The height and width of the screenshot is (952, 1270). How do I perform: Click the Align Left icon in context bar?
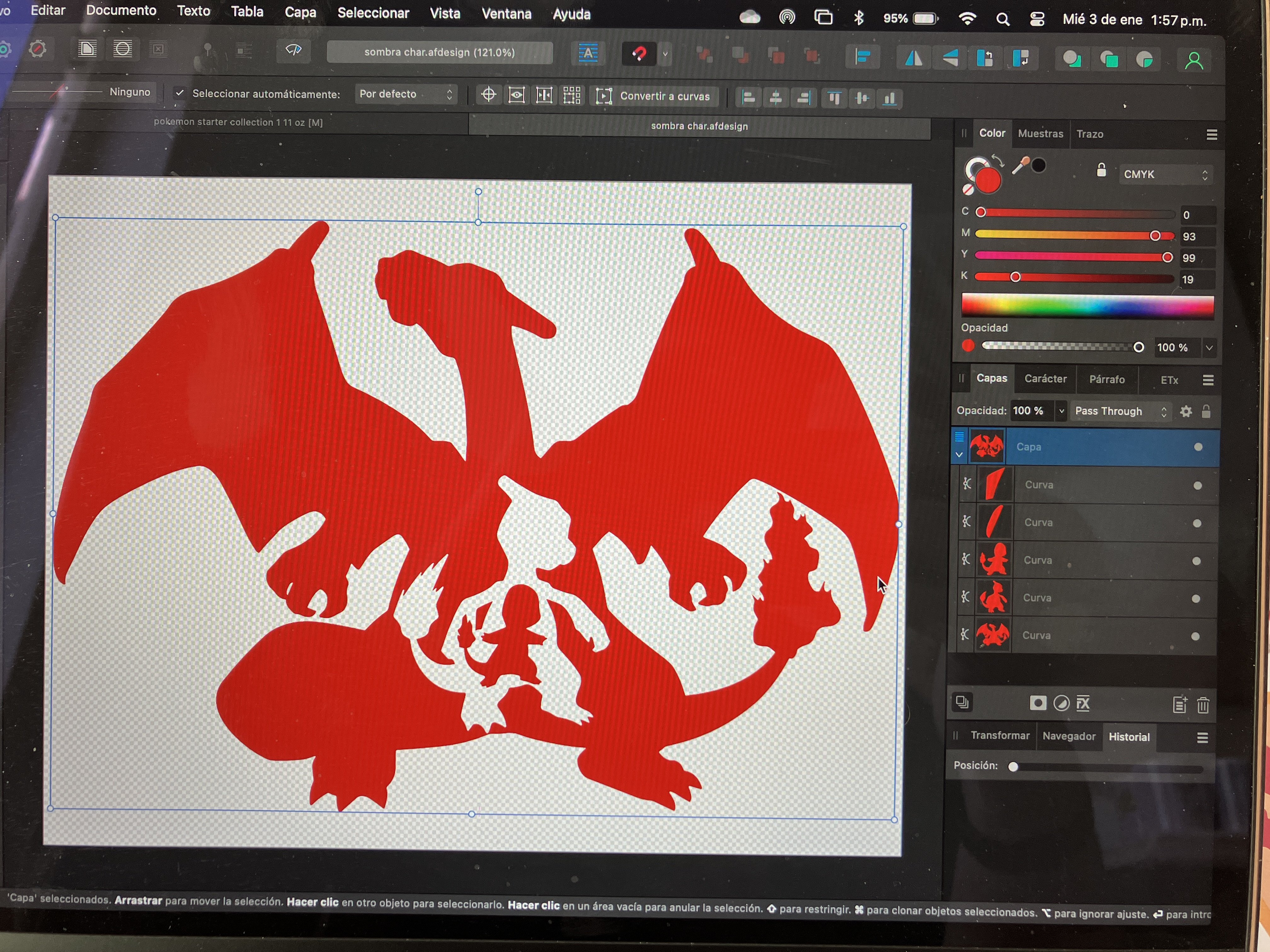click(x=748, y=98)
